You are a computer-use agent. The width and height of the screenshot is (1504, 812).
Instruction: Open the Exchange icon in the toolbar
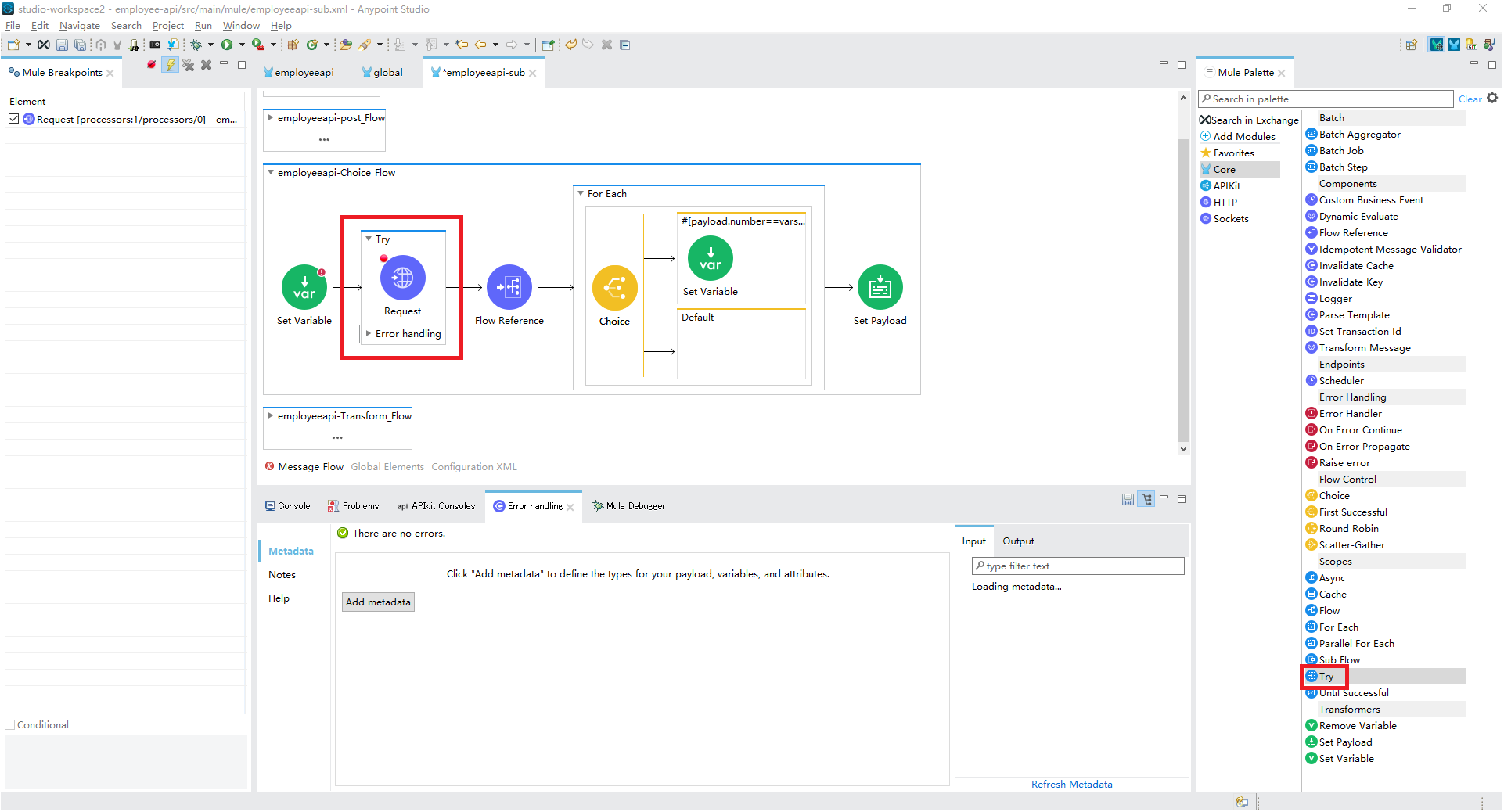(44, 45)
